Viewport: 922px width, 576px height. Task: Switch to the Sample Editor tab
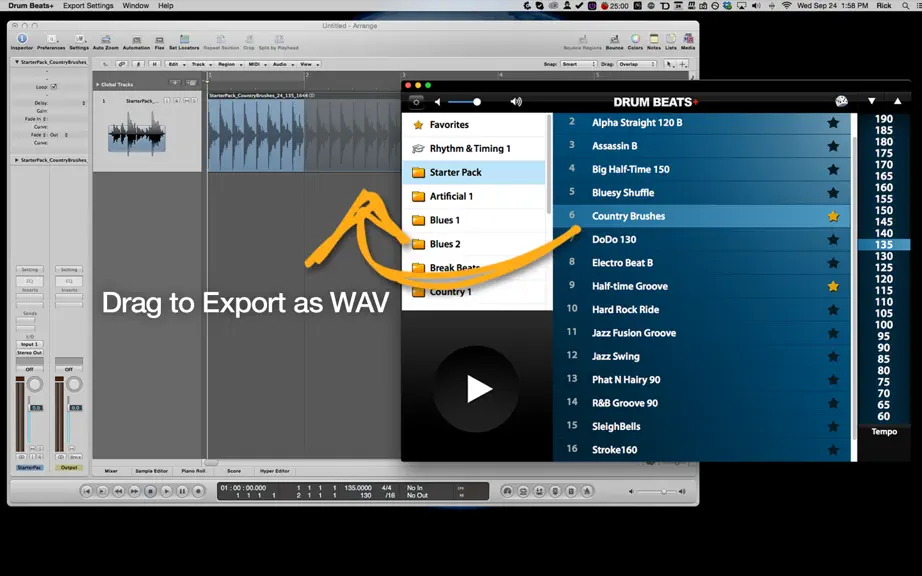pyautogui.click(x=152, y=471)
